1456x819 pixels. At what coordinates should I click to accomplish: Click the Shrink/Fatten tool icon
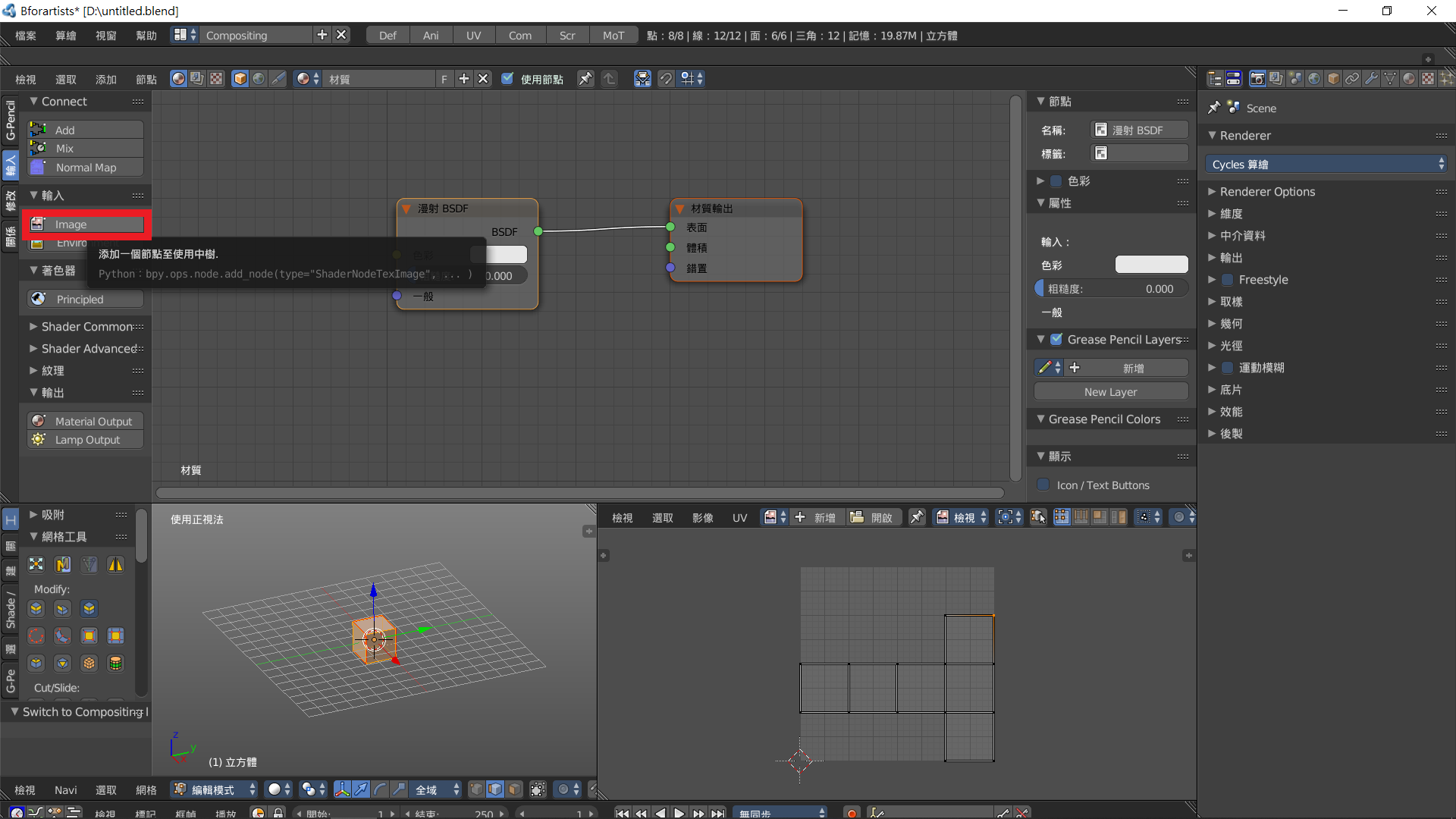[36, 565]
